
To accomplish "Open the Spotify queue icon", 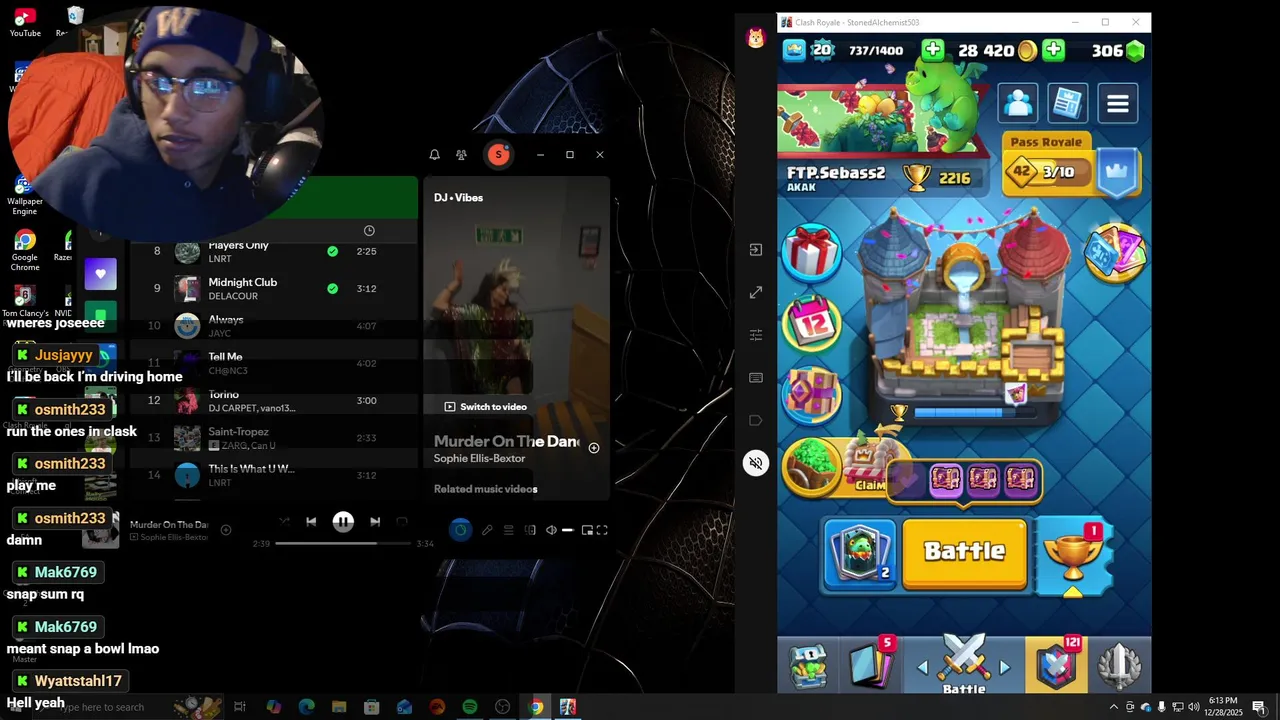I will (508, 530).
